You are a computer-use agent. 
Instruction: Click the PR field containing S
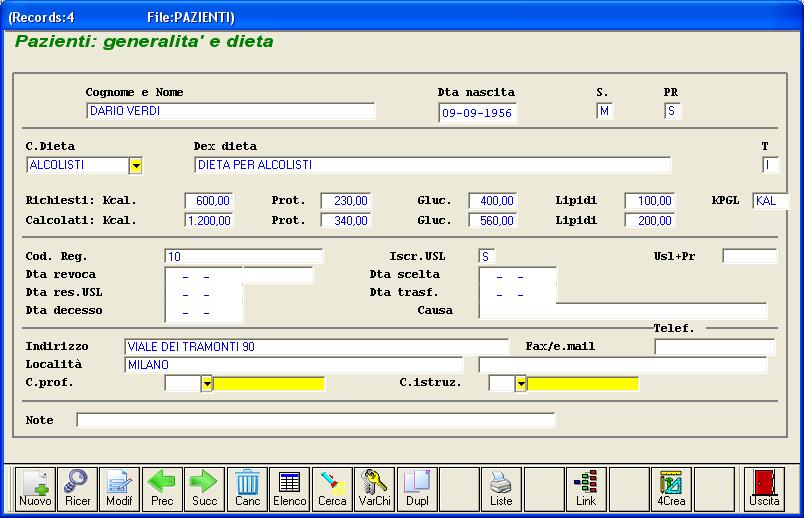coord(673,111)
